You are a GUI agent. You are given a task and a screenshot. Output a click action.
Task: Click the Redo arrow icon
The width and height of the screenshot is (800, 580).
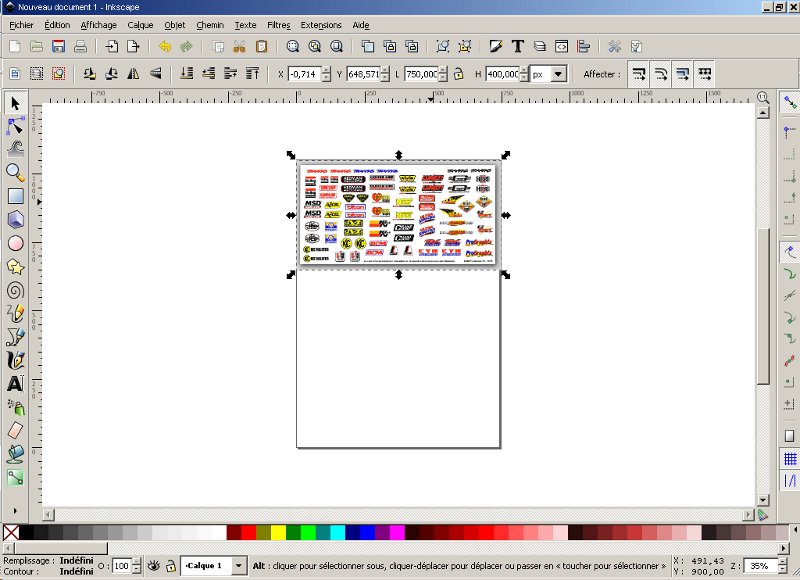pos(186,46)
